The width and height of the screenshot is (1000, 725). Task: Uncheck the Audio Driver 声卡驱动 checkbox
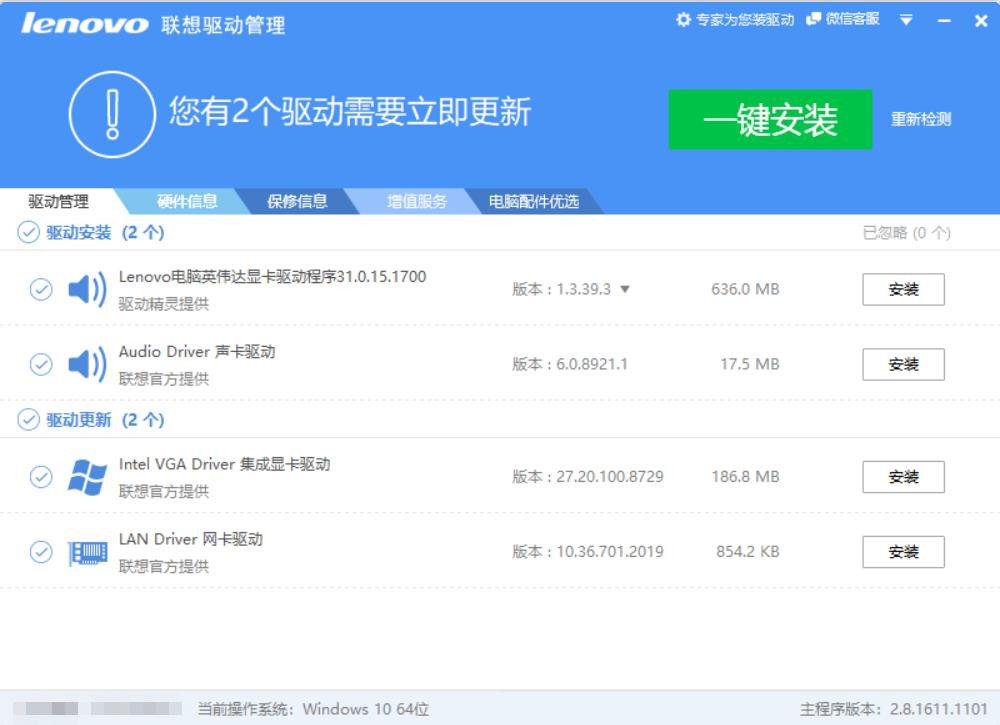point(41,365)
